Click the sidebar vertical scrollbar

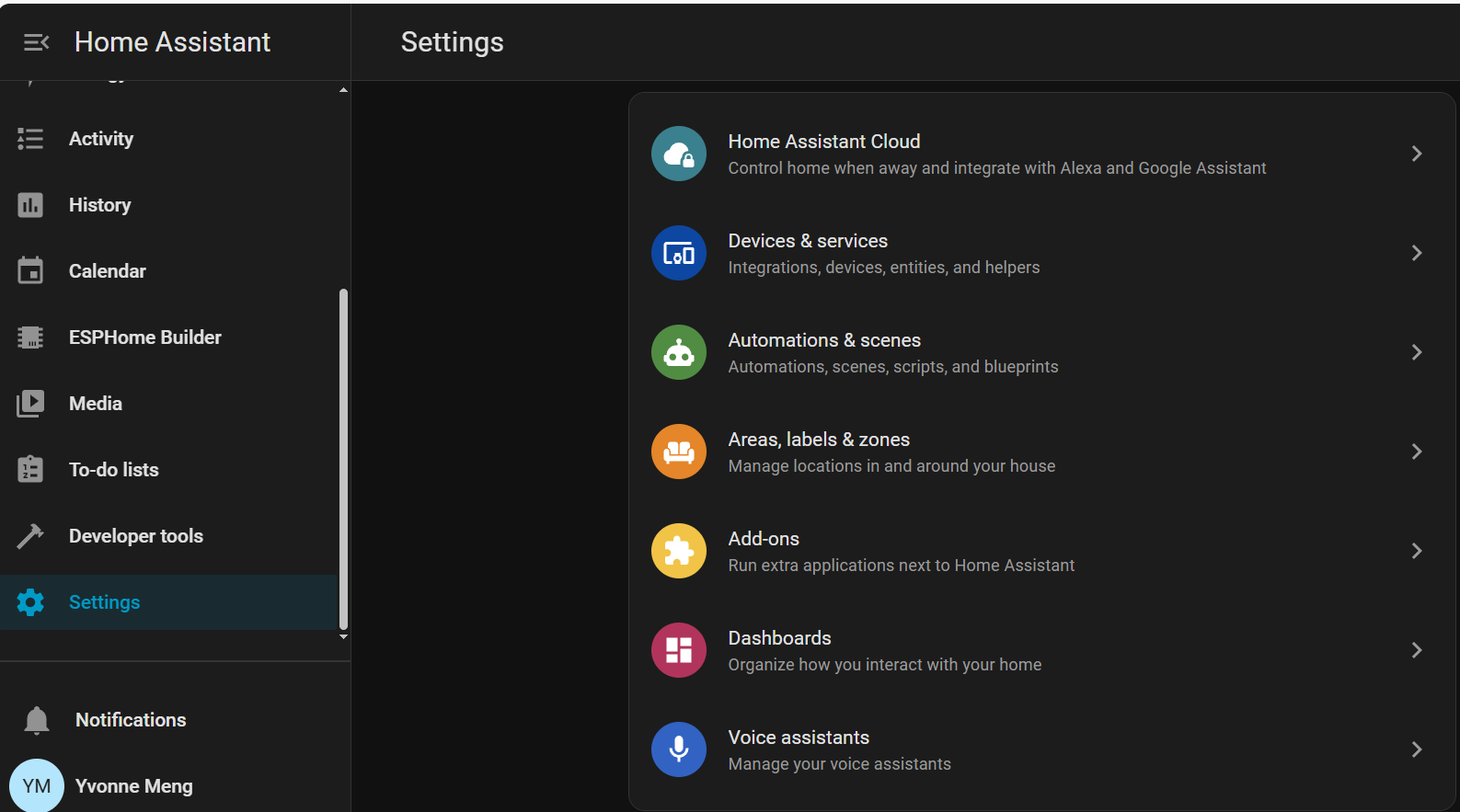click(x=343, y=458)
